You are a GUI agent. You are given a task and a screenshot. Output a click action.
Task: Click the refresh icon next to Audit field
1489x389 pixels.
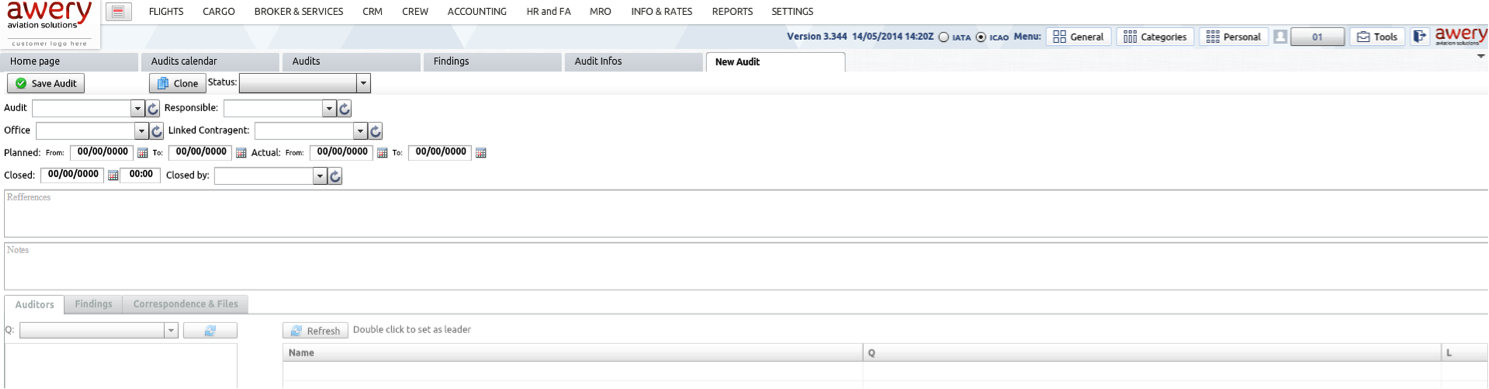tap(153, 108)
